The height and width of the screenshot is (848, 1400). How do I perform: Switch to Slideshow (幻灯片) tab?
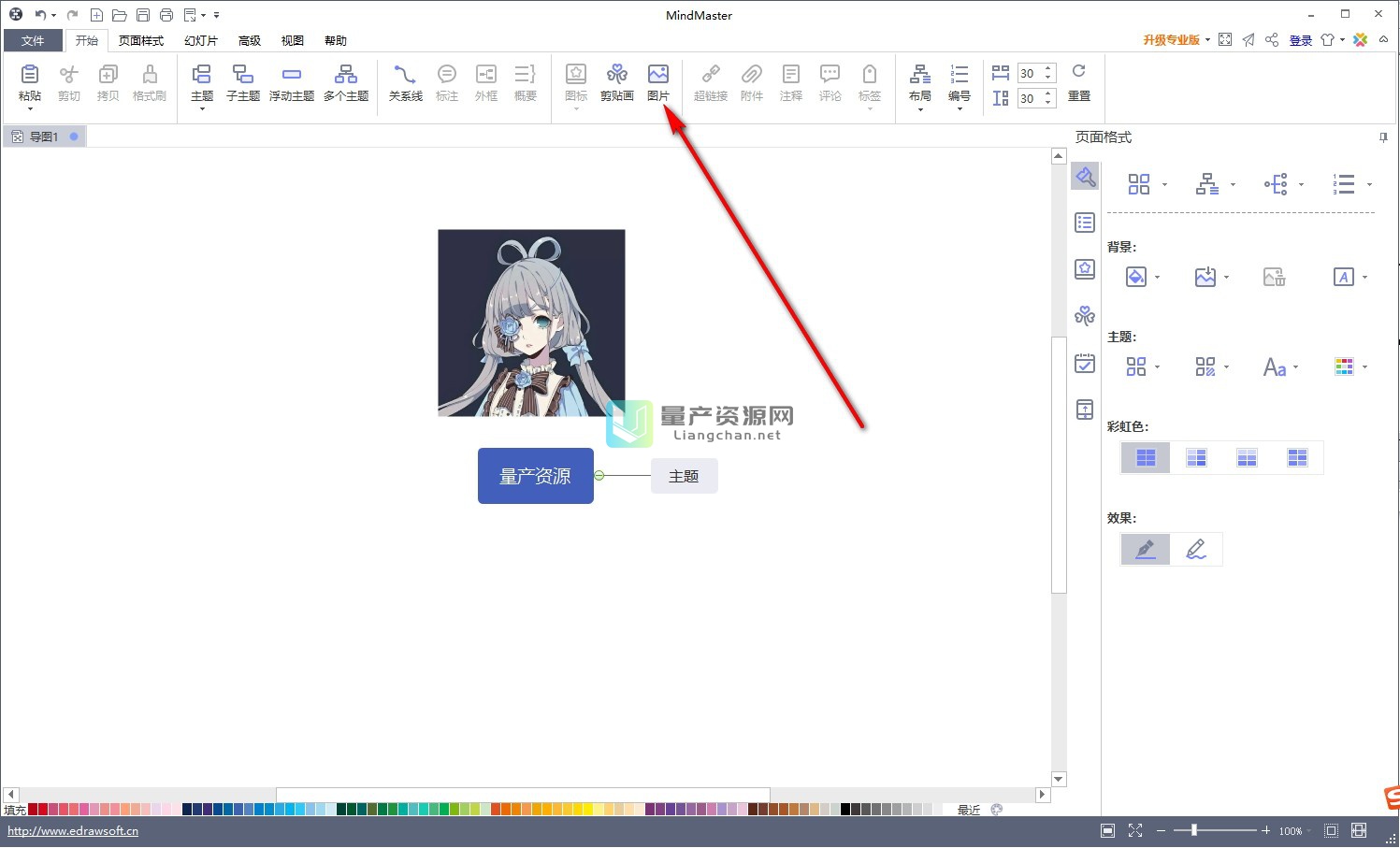tap(201, 40)
